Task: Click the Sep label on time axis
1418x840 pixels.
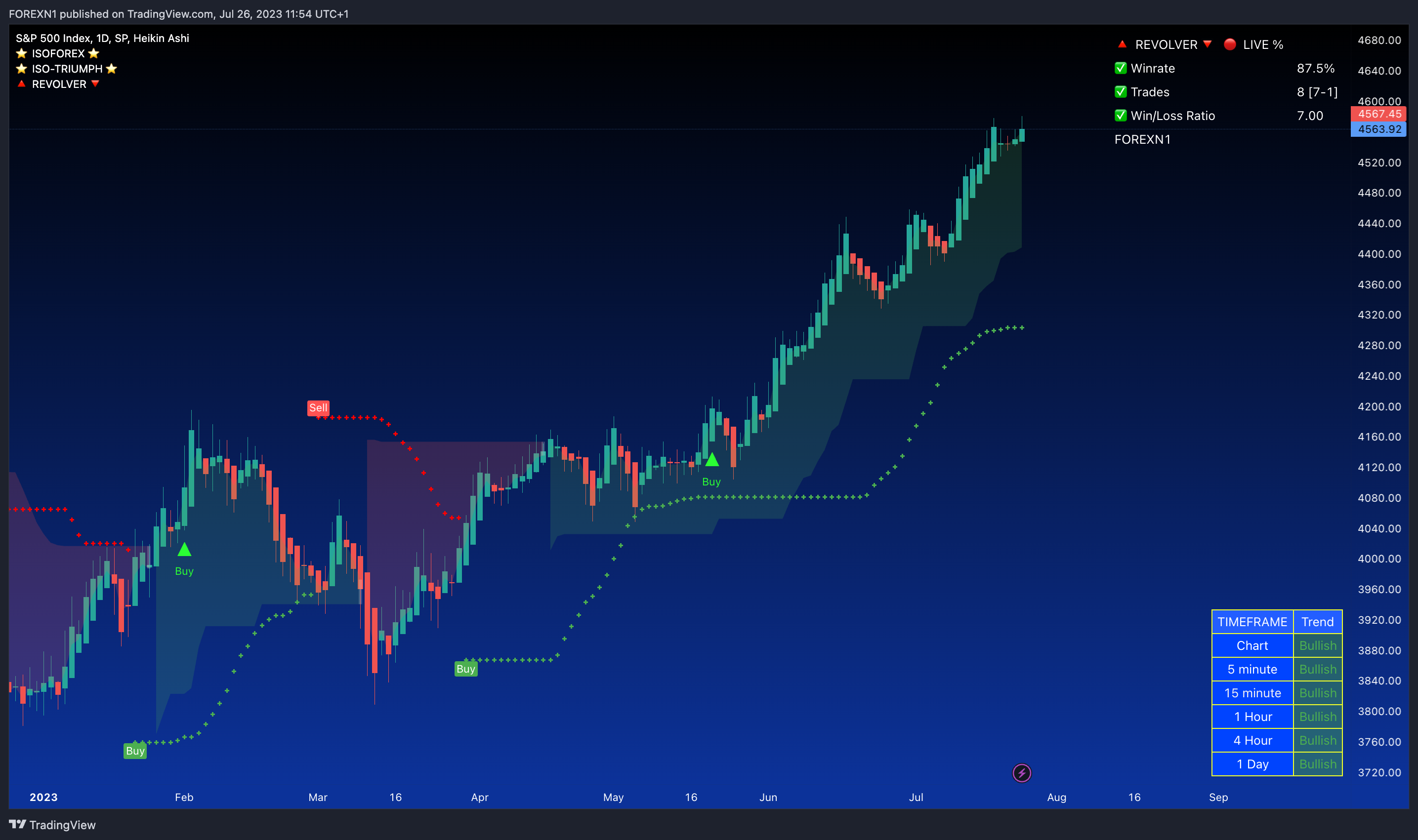Action: pos(1218,797)
